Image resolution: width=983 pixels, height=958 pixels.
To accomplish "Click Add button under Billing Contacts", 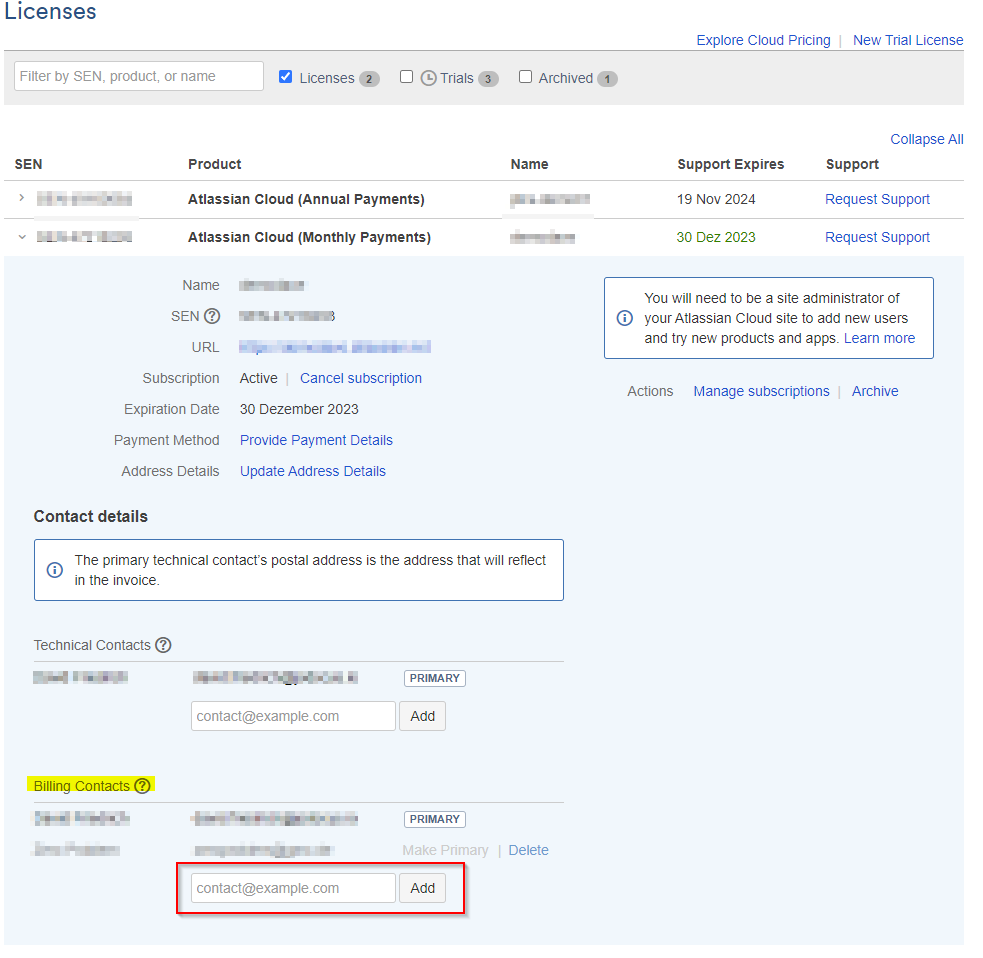I will (423, 888).
